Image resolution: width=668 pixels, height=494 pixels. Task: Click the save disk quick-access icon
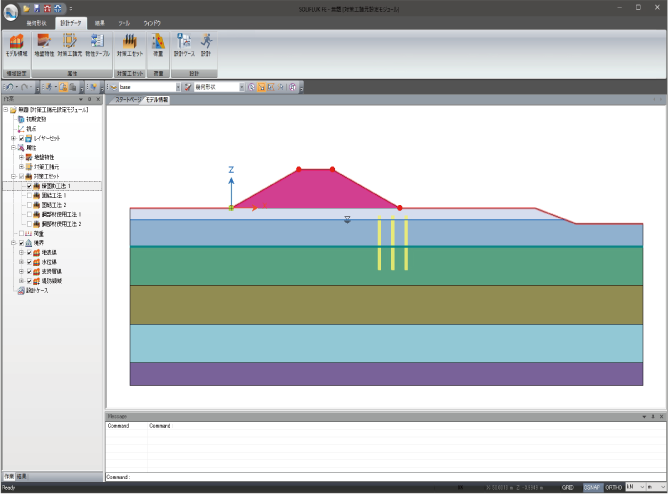click(37, 8)
